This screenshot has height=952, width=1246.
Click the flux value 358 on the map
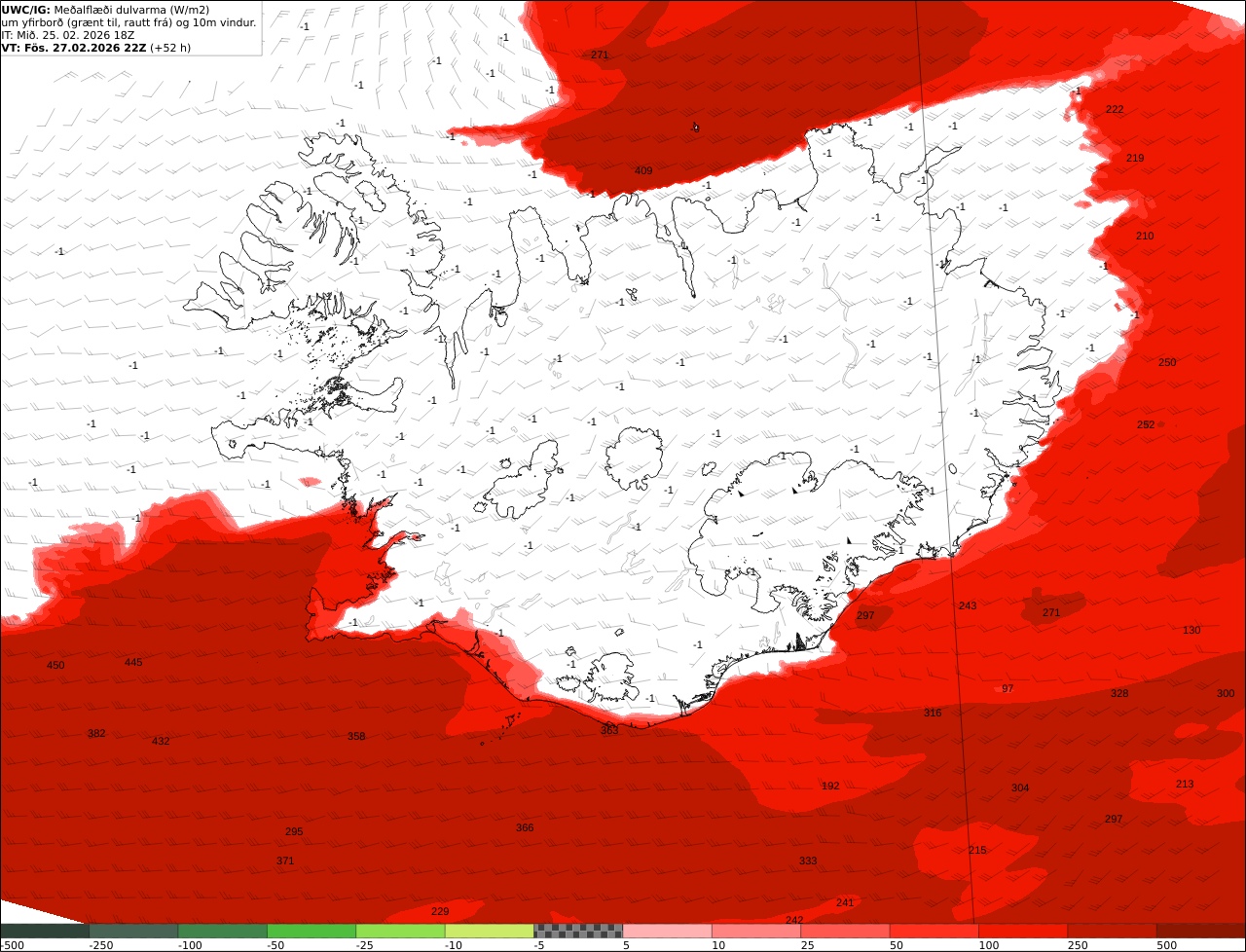[356, 736]
